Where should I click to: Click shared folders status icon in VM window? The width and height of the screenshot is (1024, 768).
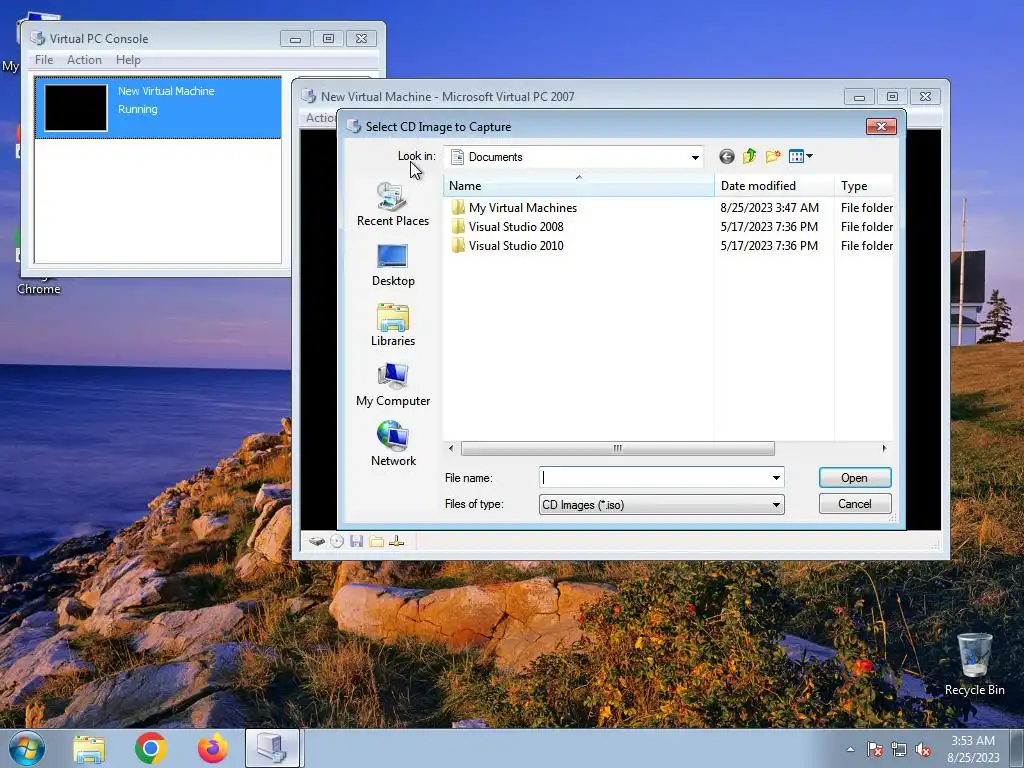[x=376, y=541]
